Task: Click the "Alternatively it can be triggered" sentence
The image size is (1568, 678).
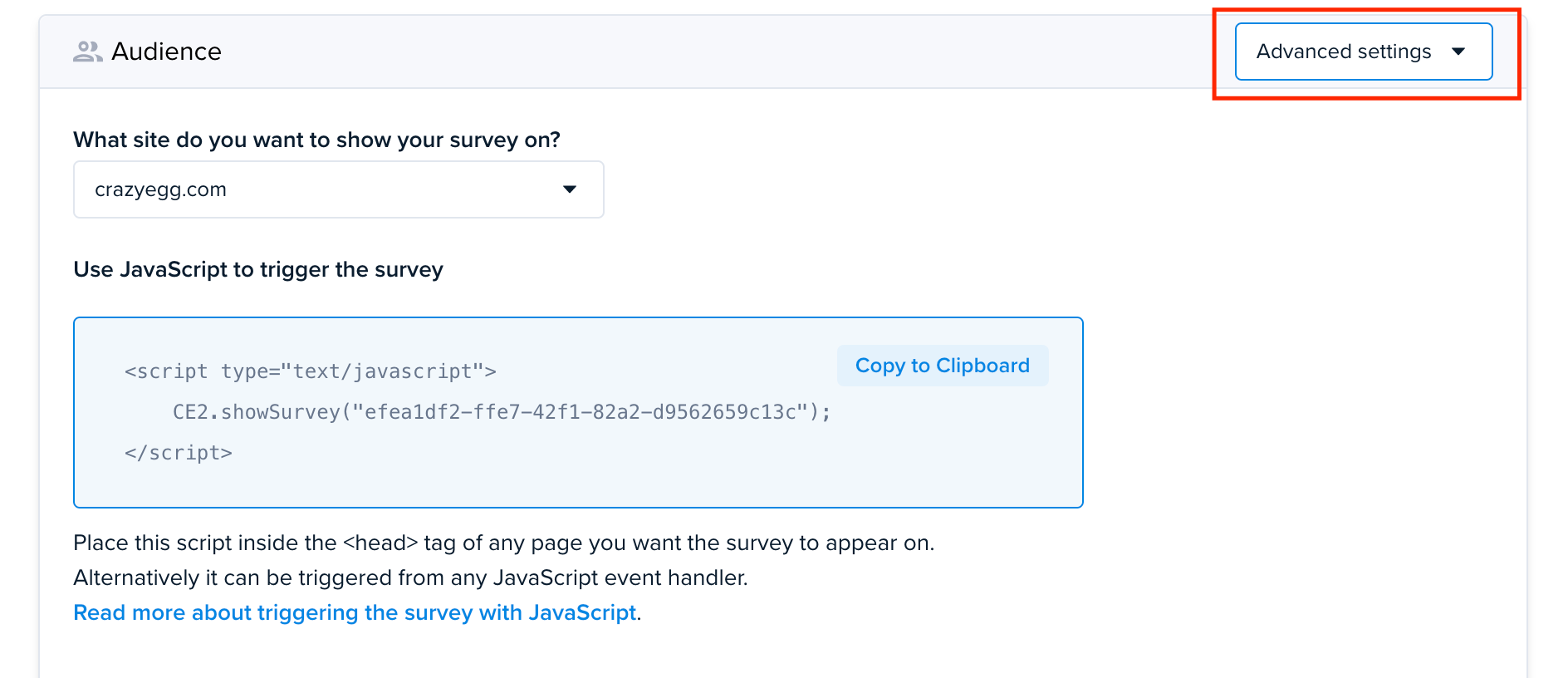Action: pyautogui.click(x=410, y=577)
